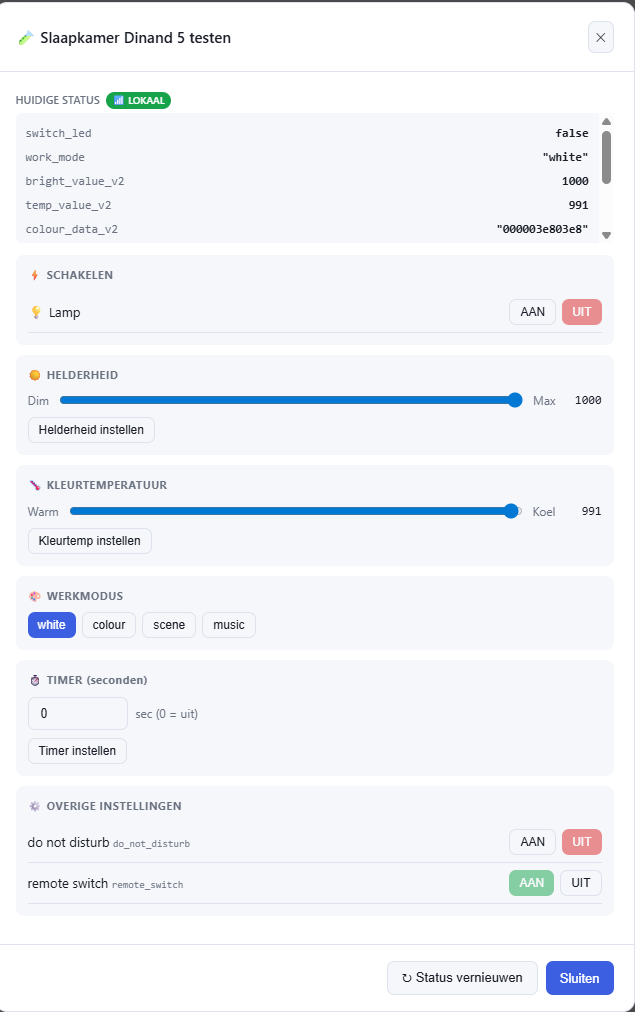This screenshot has height=1012, width=635.
Task: Click the Helderheid instellen button
Action: (91, 430)
